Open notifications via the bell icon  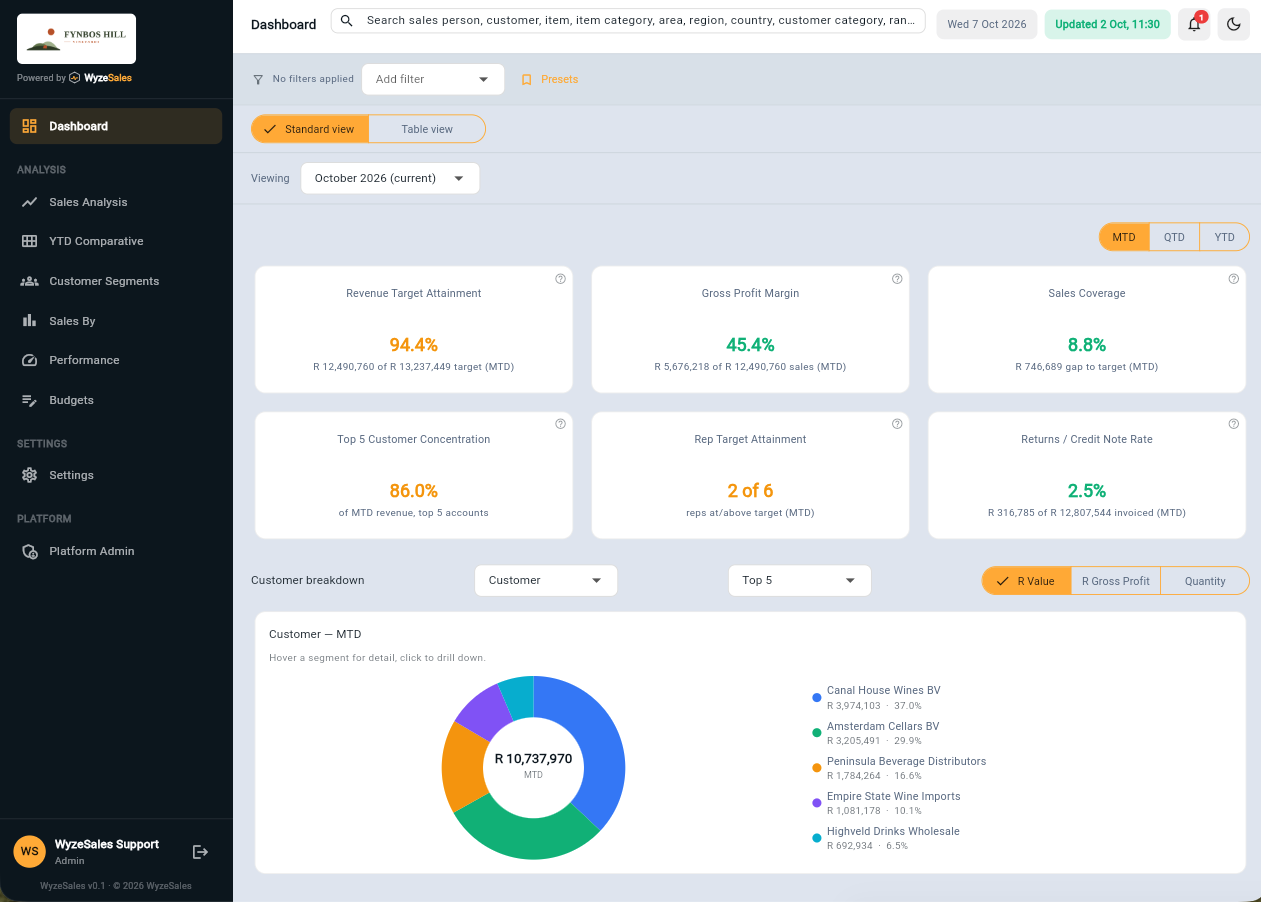point(1194,24)
